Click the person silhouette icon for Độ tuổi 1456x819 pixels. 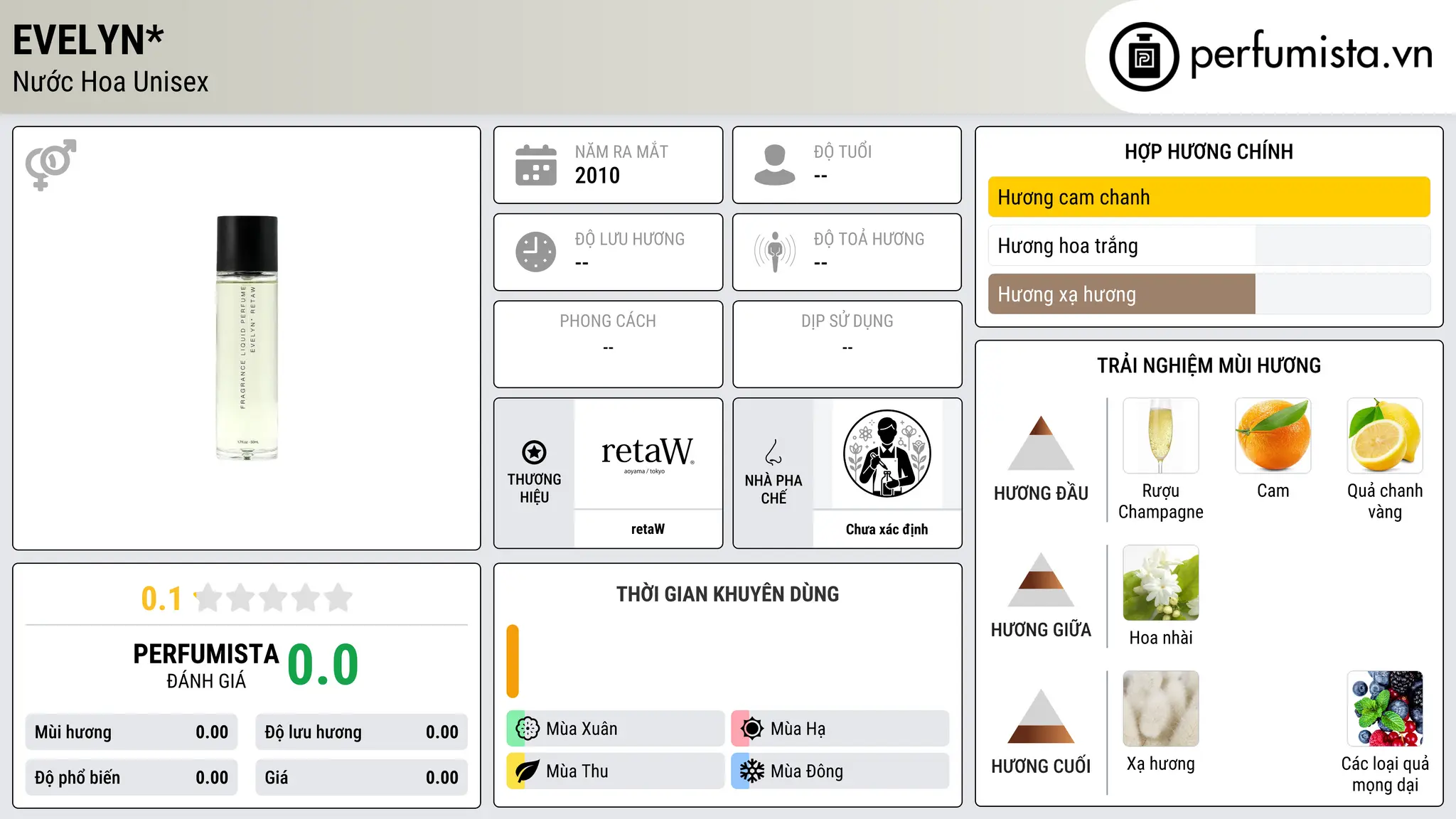[774, 165]
